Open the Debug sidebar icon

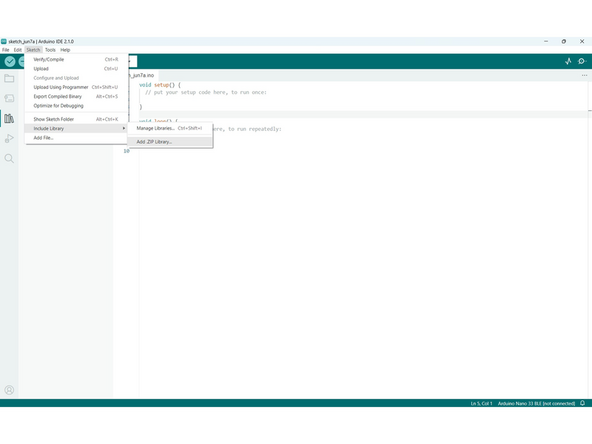click(x=9, y=139)
